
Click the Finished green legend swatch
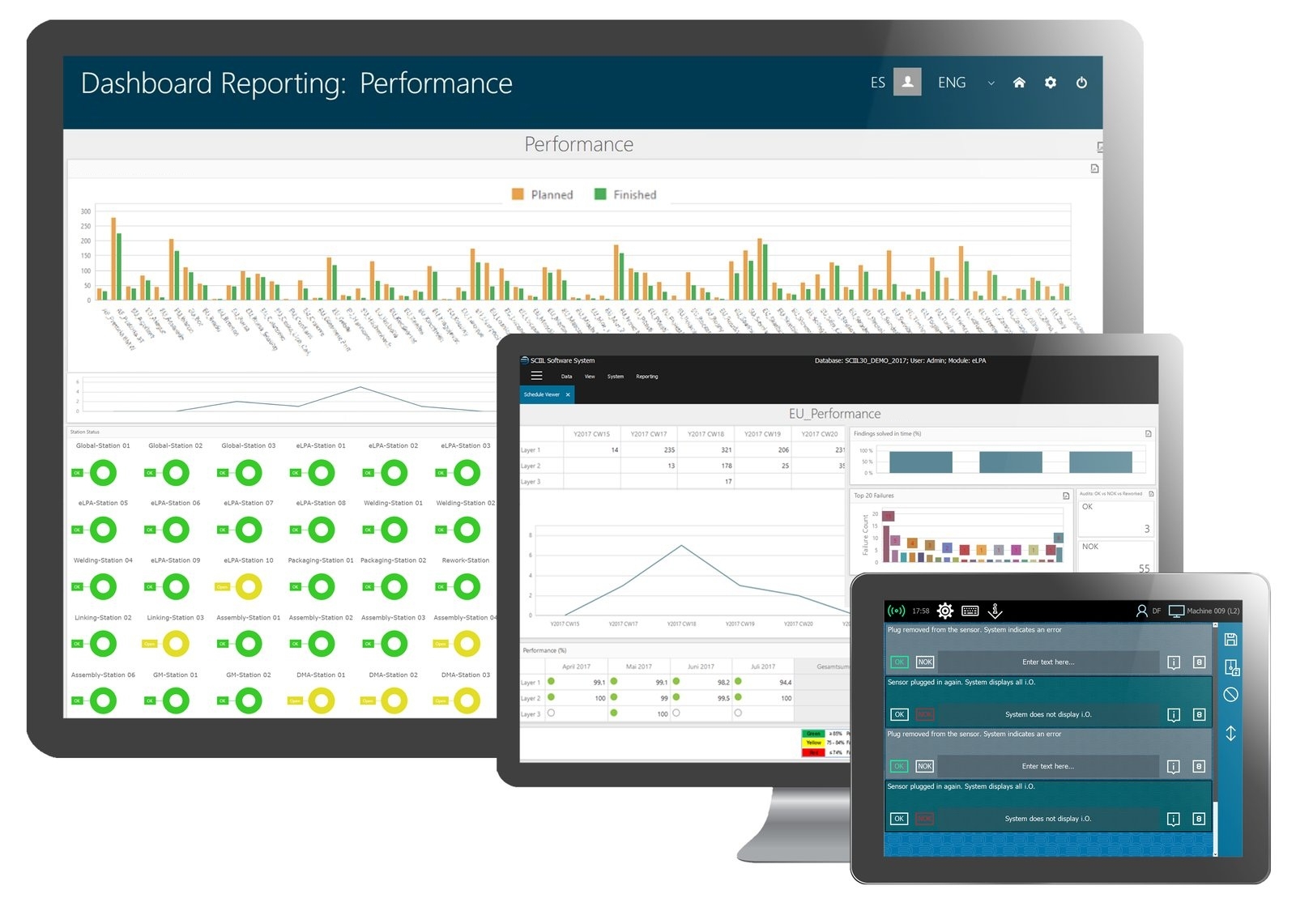600,194
